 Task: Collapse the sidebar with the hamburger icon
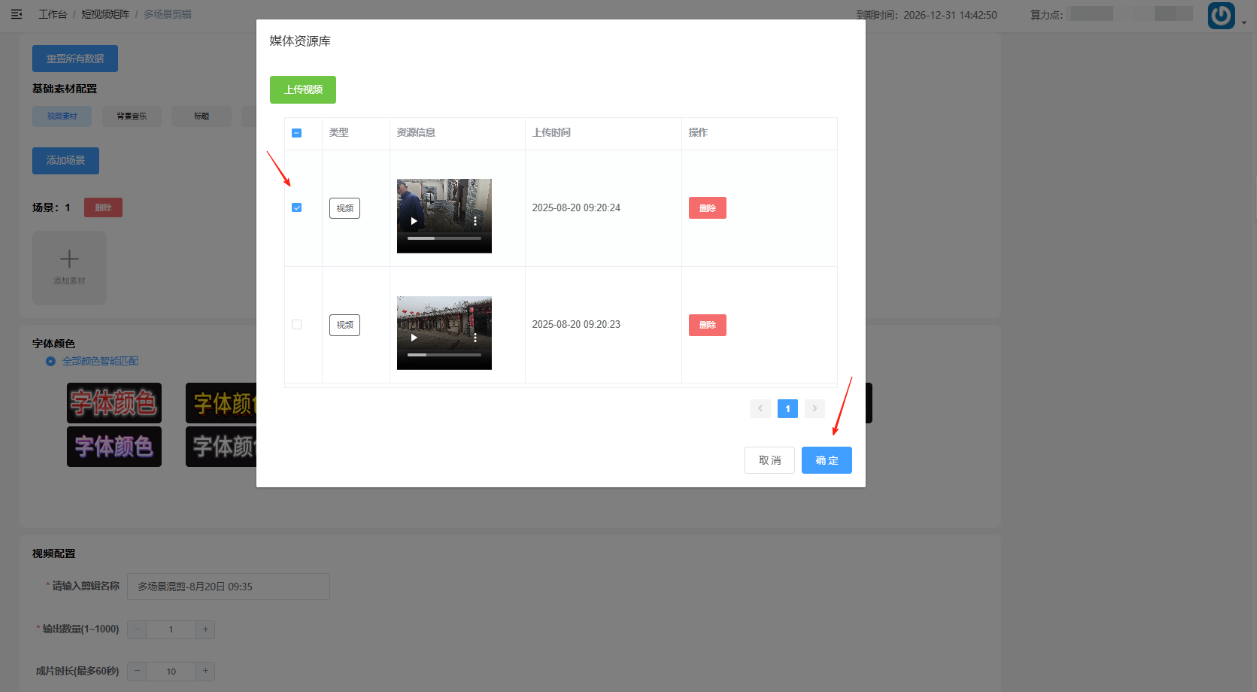pyautogui.click(x=16, y=15)
